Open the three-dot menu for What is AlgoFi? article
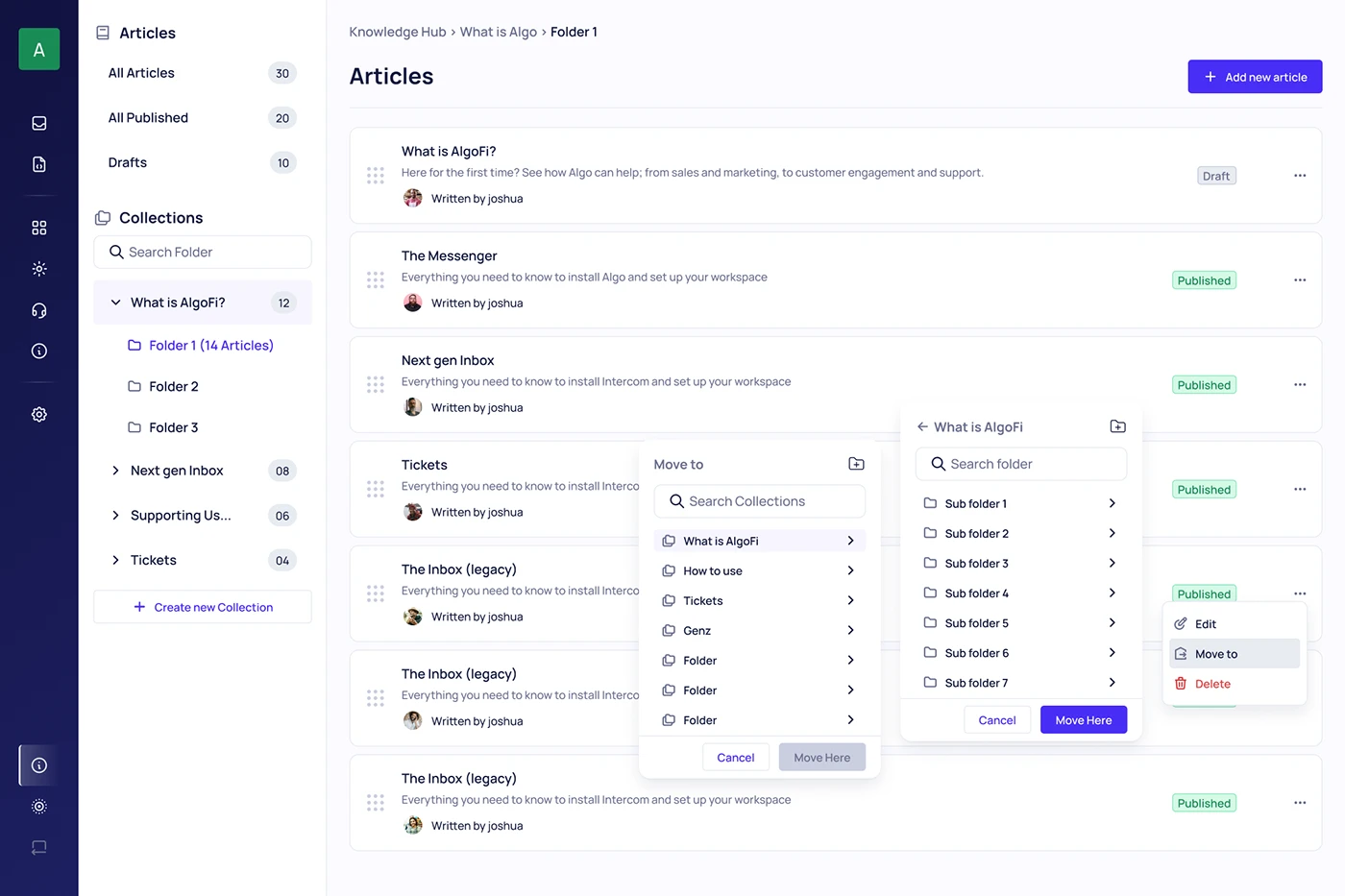 tap(1300, 176)
